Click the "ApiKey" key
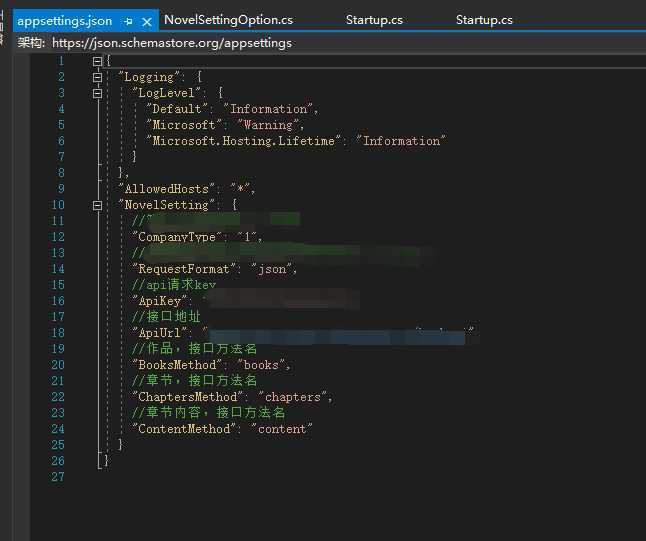This screenshot has height=541, width=646. tap(160, 301)
